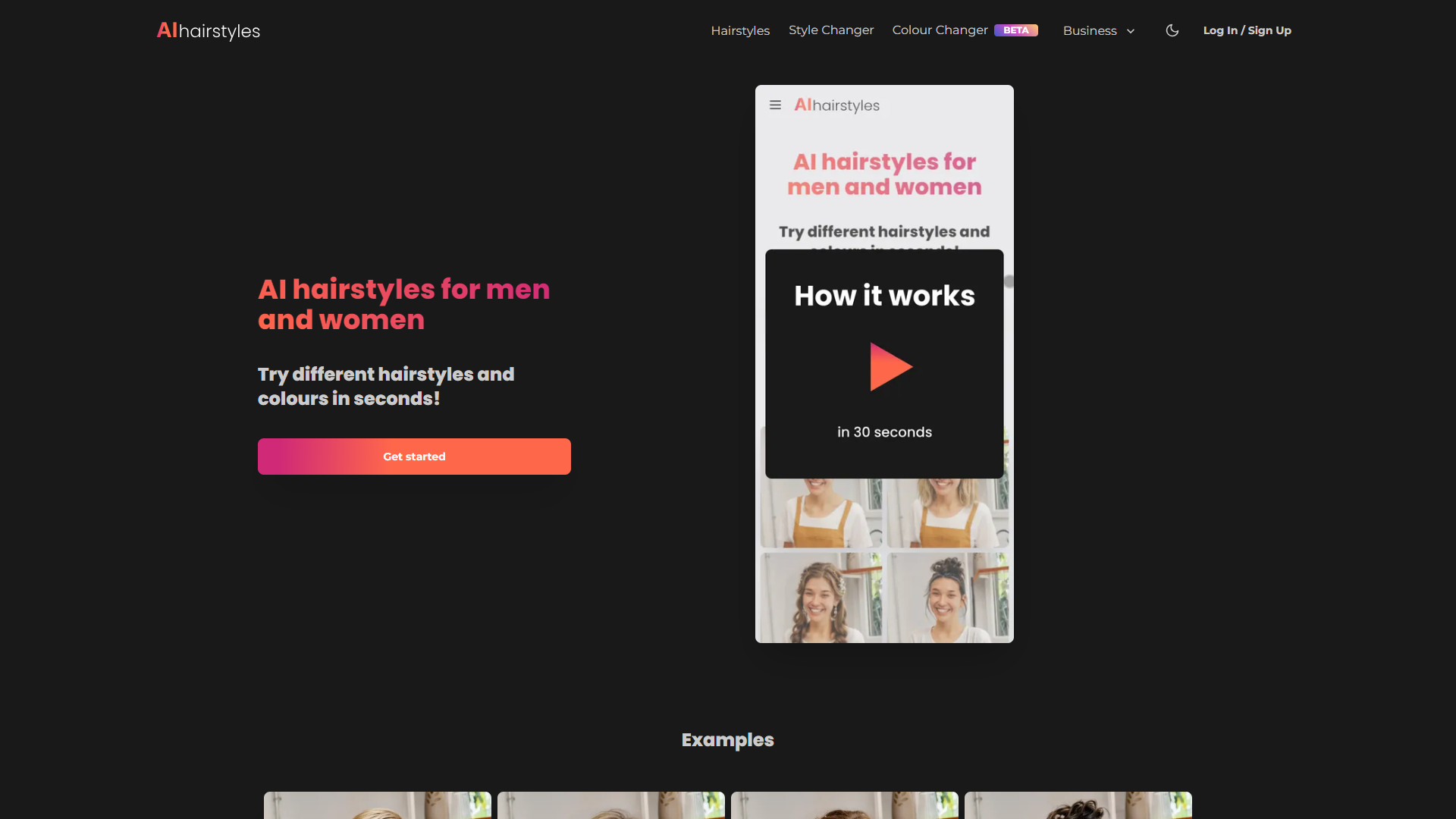1456x819 pixels.
Task: Open first example thumbnail under Examples
Action: (x=377, y=805)
